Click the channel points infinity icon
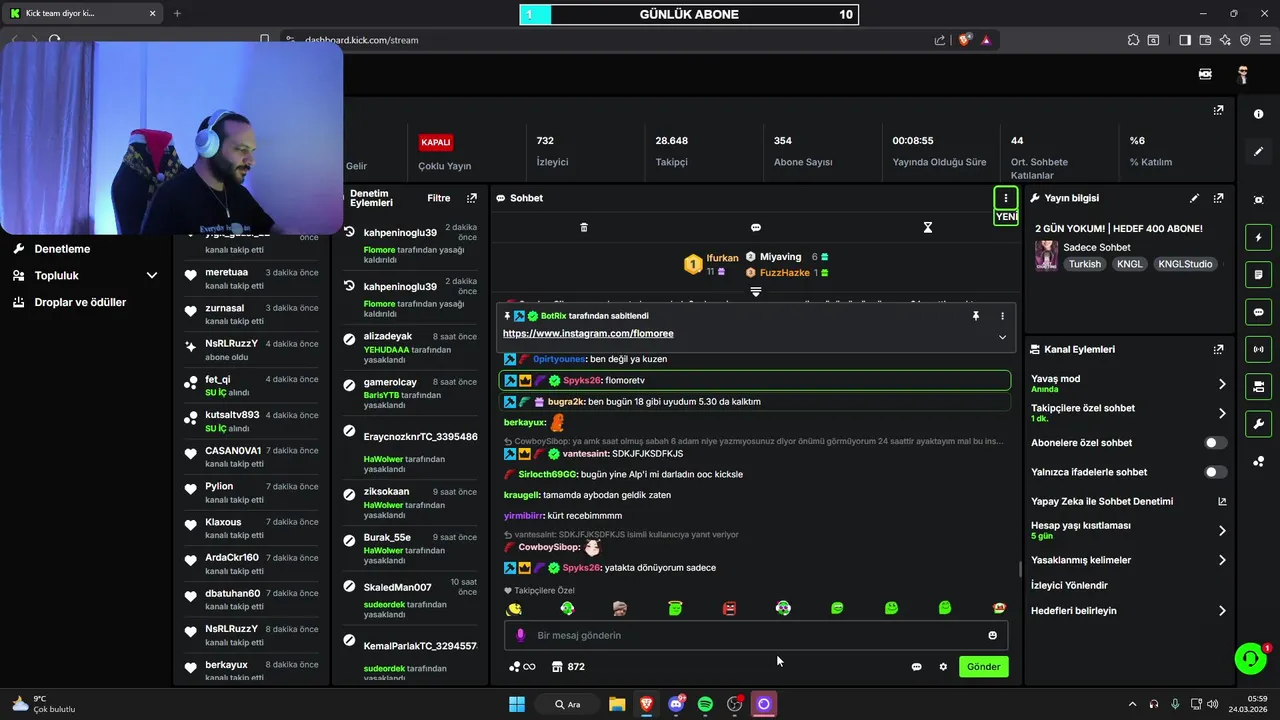 522,667
